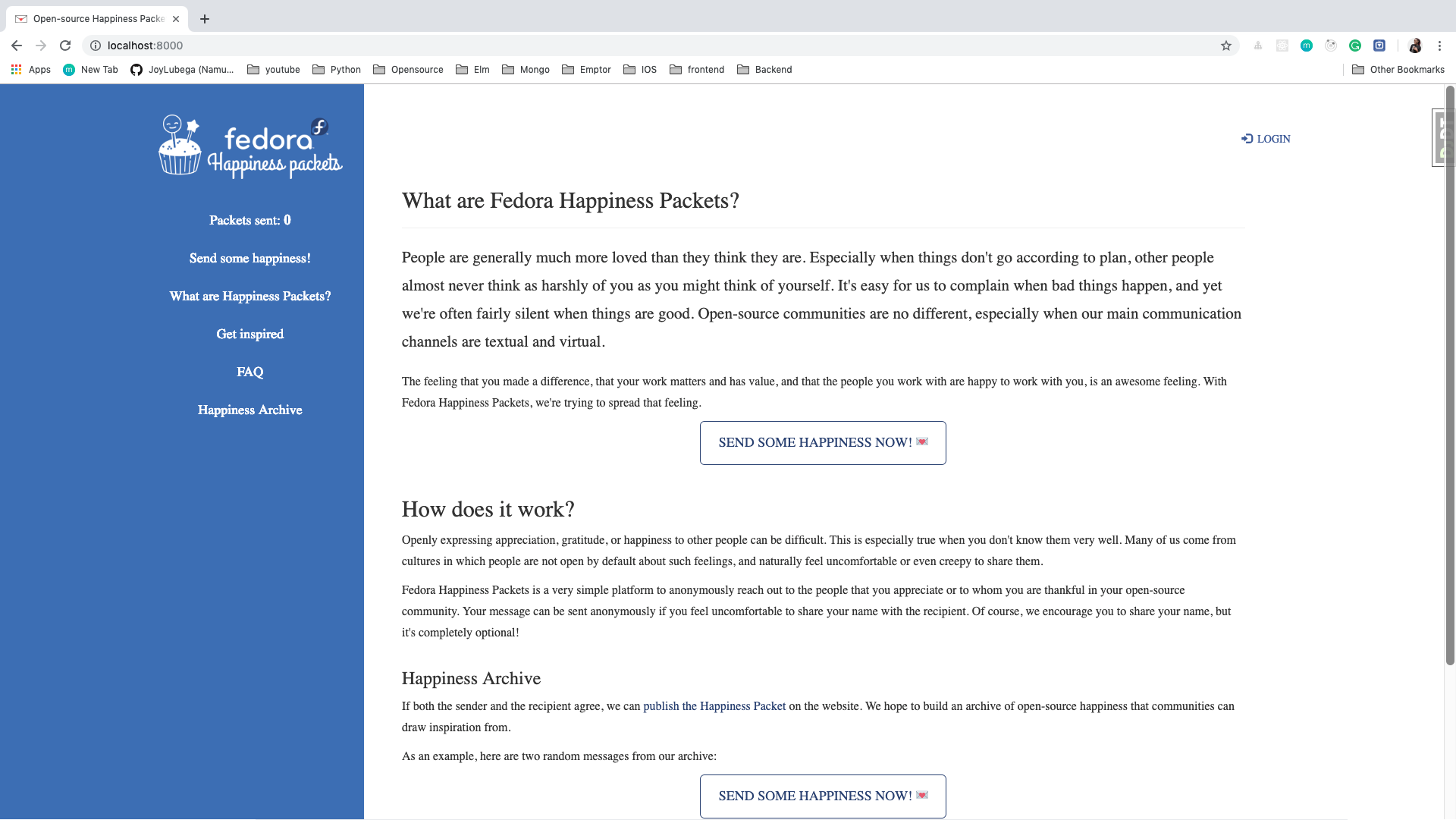Bookmark this page with the star icon
This screenshot has height=820, width=1456.
click(x=1226, y=46)
